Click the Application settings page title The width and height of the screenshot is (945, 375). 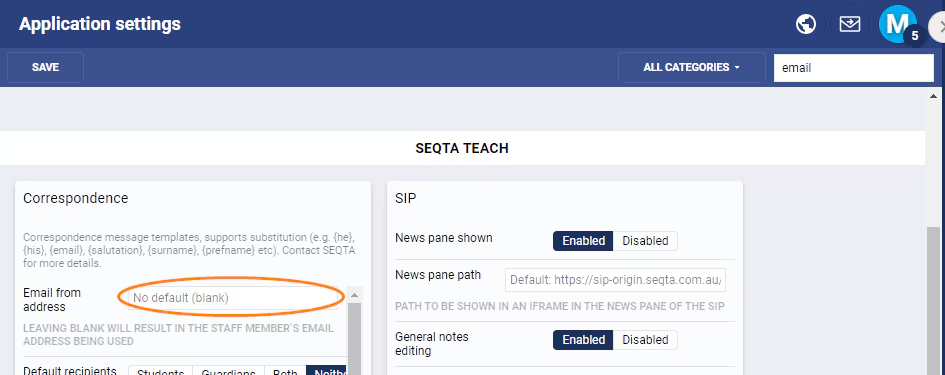(x=100, y=24)
